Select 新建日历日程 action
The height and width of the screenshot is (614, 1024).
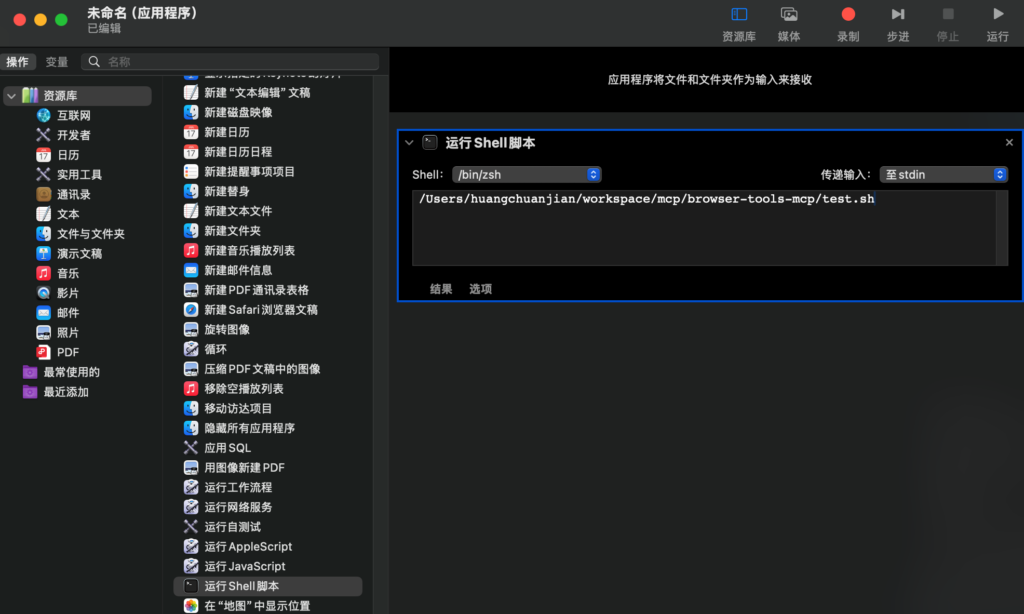pos(238,152)
